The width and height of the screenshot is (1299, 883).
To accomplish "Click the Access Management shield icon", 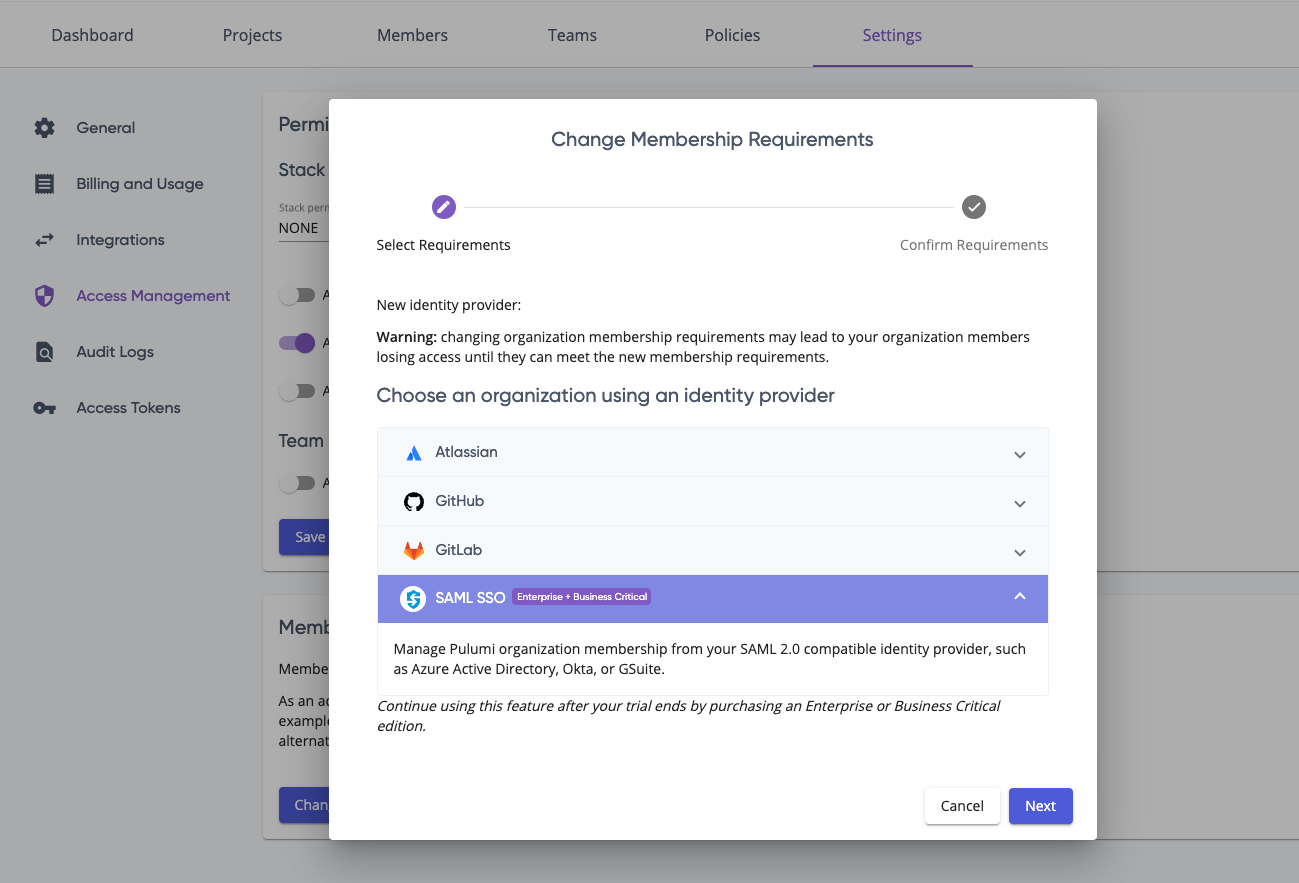I will (x=44, y=296).
